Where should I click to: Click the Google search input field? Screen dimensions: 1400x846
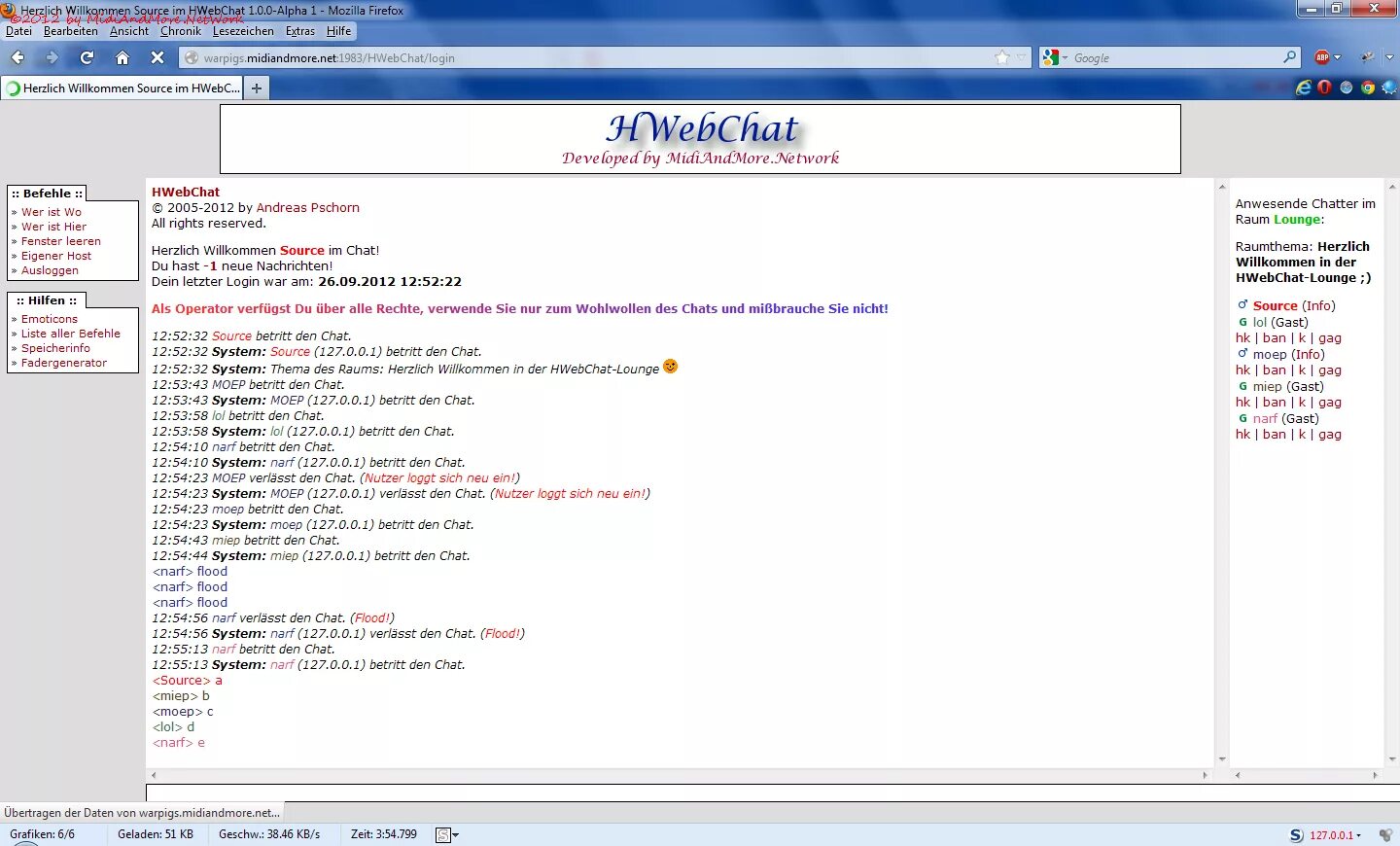1174,57
